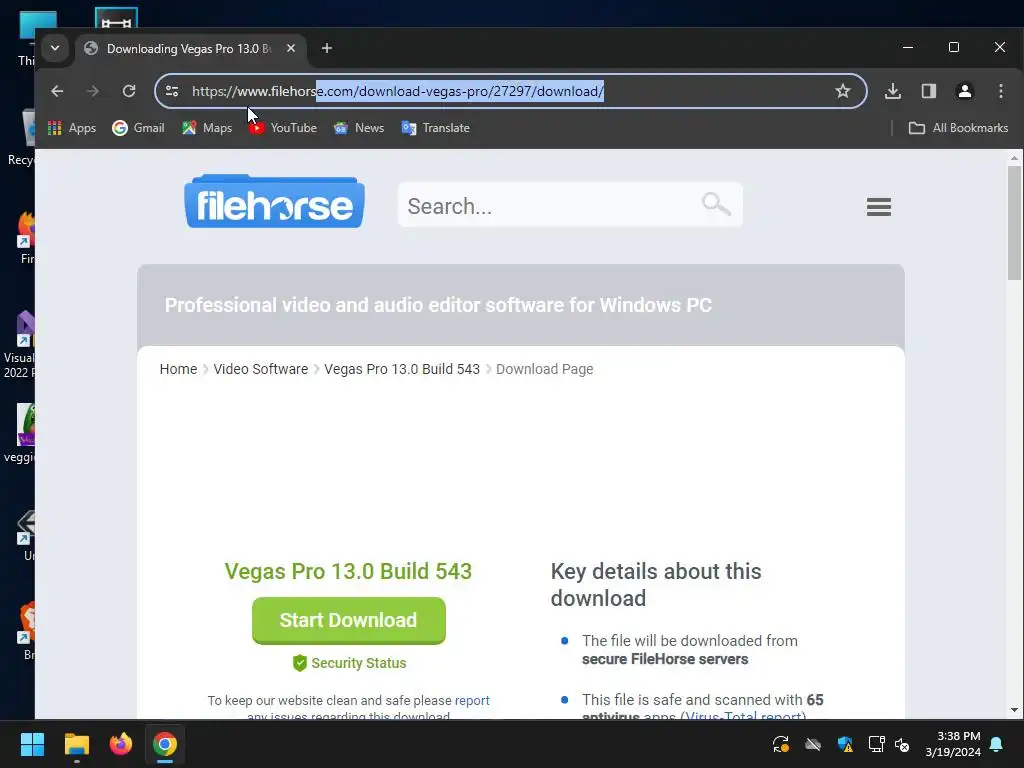1024x768 pixels.
Task: Click the scrollbar down arrow
Action: 1014,710
